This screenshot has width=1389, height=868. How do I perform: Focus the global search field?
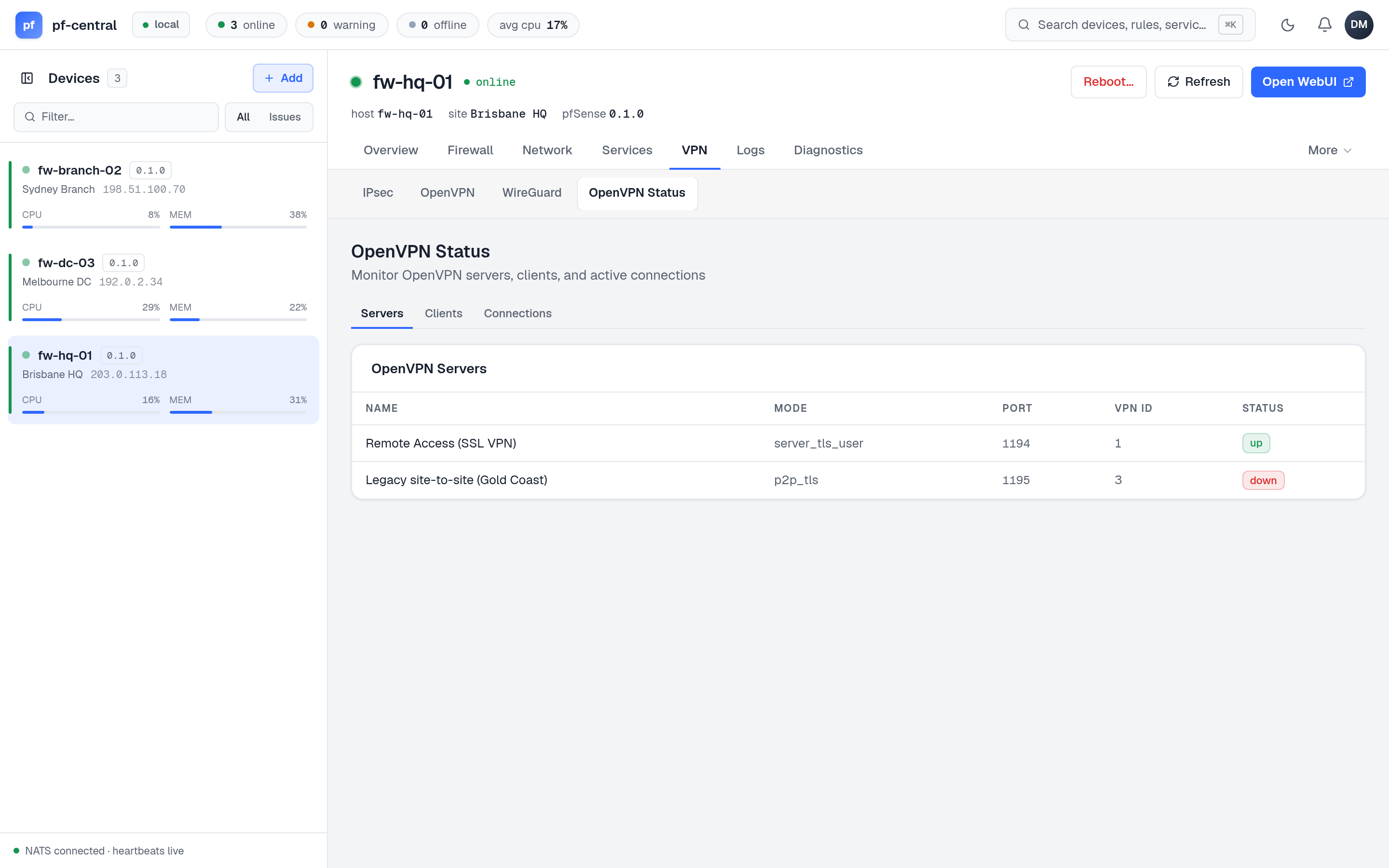click(1130, 25)
